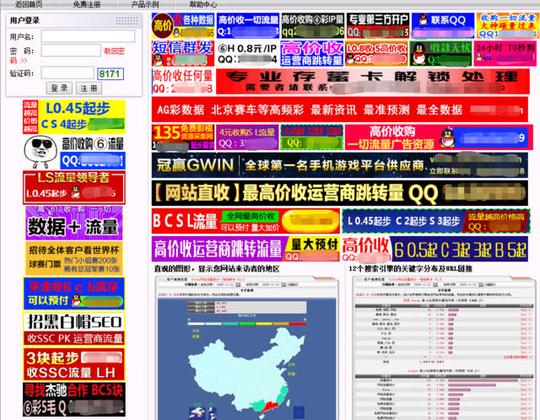This screenshot has width=540, height=420.
Task: Open the search engine keyword distribution screenshot
Action: tap(444, 348)
